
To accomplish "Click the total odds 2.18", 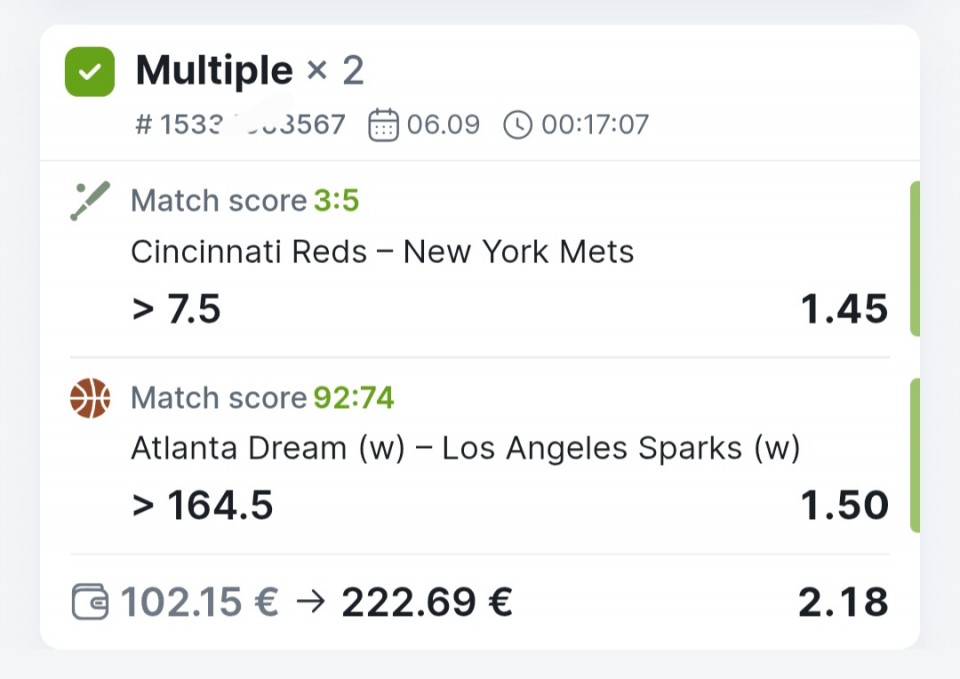I will click(843, 602).
